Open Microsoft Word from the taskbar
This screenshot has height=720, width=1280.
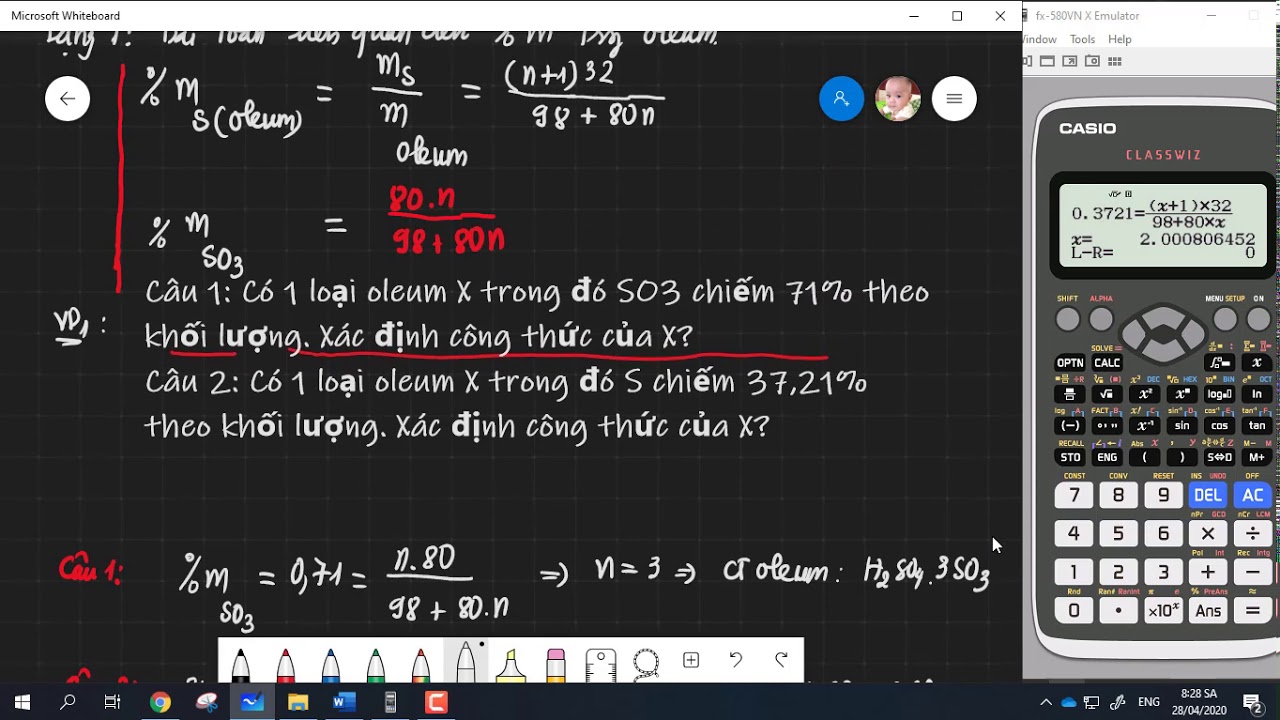(344, 702)
